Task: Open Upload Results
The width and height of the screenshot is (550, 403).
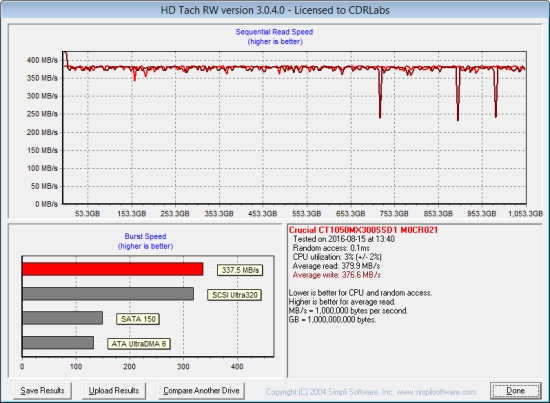Action: tap(114, 391)
